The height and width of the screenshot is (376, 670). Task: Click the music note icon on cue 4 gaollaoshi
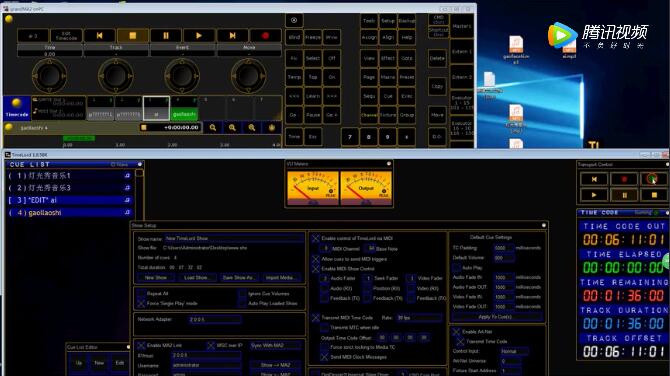pos(127,212)
